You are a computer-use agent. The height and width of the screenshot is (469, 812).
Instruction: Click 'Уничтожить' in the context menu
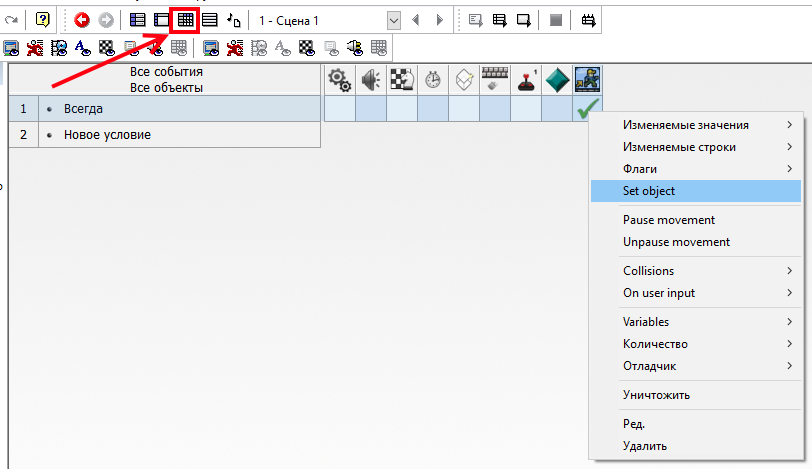pyautogui.click(x=656, y=395)
